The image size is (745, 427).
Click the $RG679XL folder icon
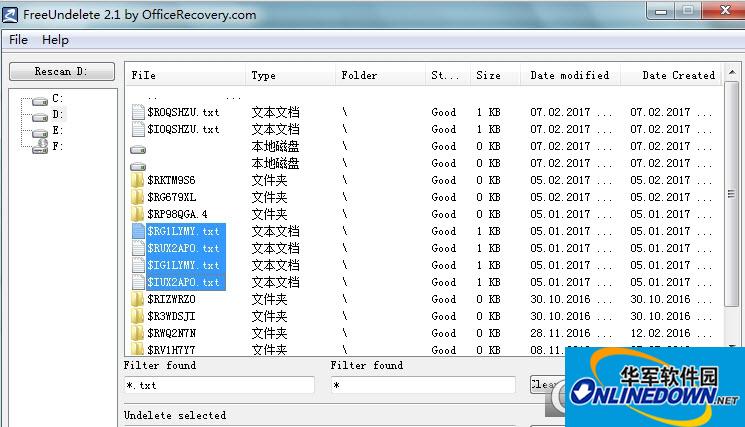pyautogui.click(x=137, y=197)
